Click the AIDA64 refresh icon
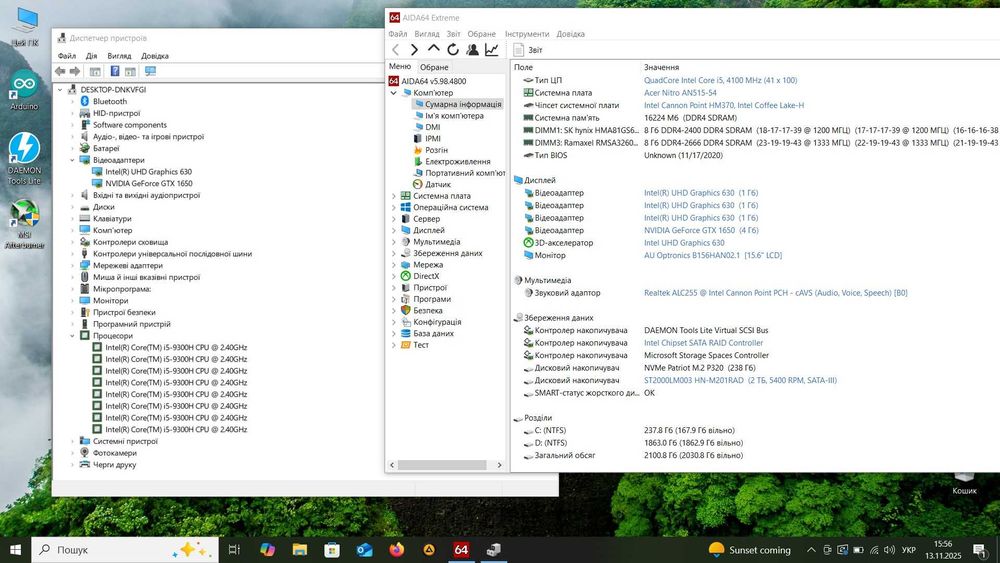 [x=453, y=50]
